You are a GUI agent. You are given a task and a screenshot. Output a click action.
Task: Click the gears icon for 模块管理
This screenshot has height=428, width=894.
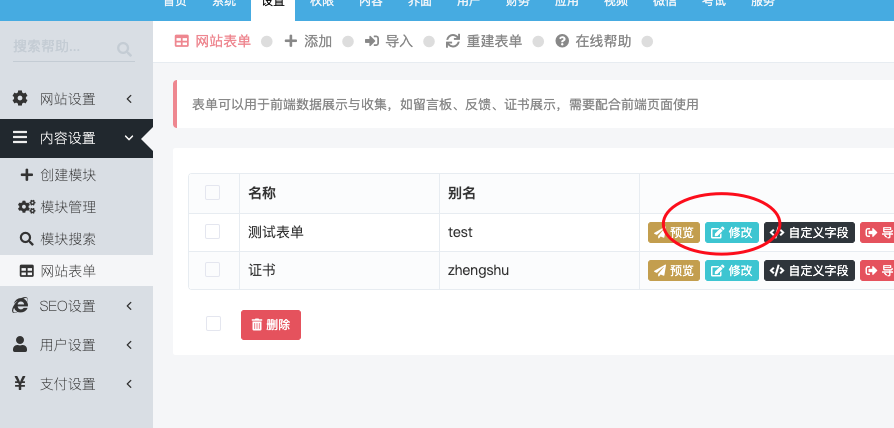(x=26, y=207)
